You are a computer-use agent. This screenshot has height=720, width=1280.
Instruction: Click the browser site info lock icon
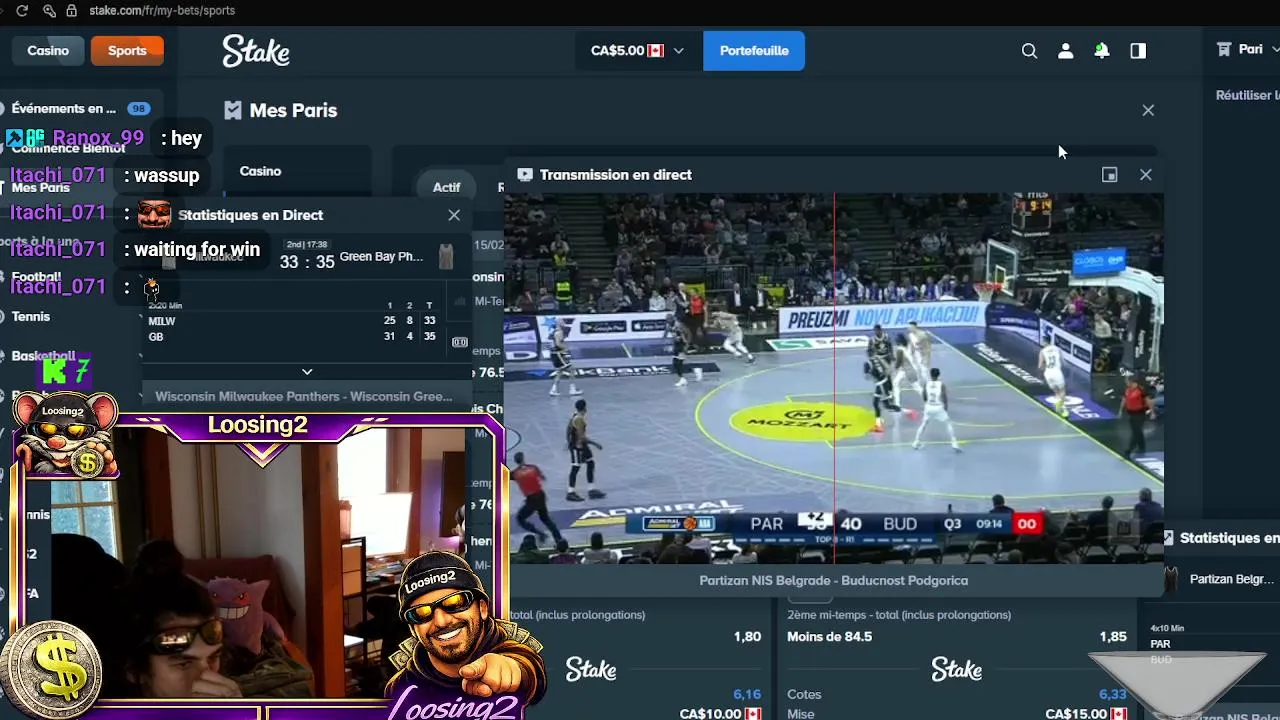[71, 11]
